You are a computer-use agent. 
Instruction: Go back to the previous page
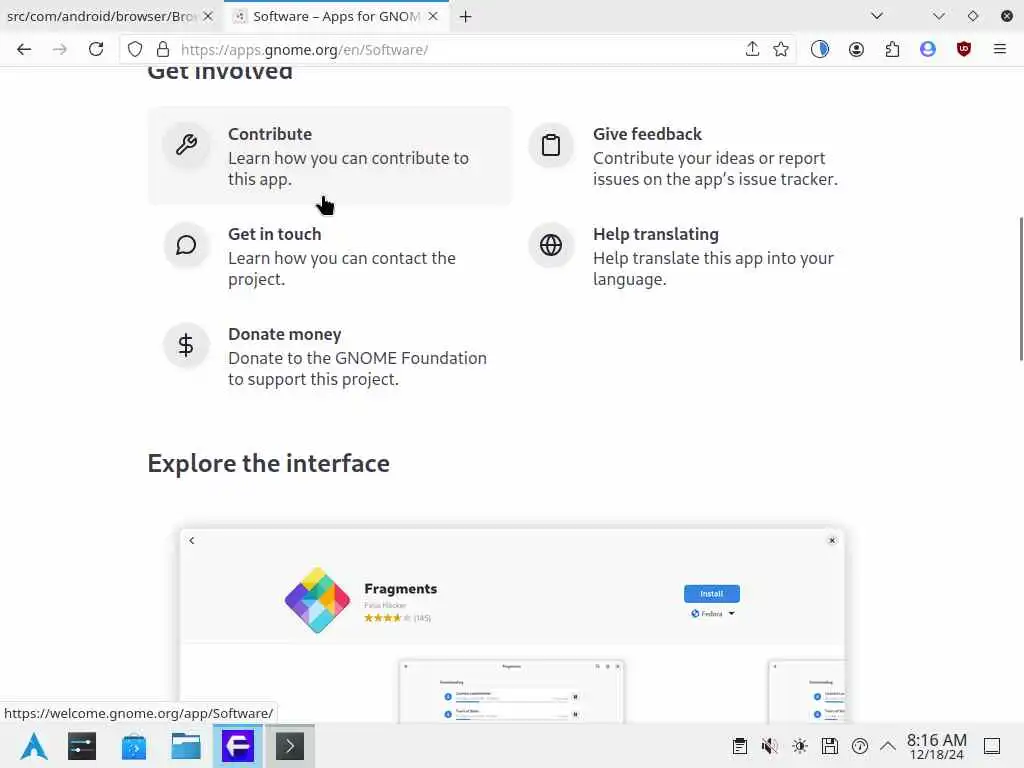(24, 49)
